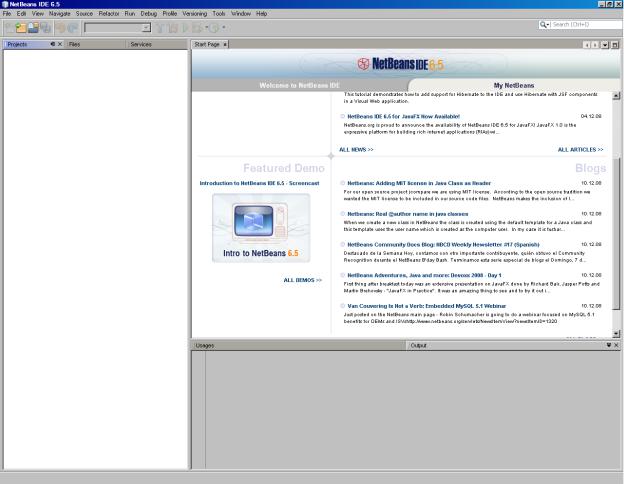Open the Help menu
Image resolution: width=624 pixels, height=484 pixels.
pos(261,14)
